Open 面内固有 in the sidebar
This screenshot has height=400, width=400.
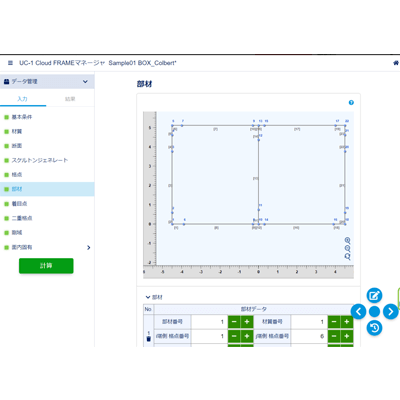(22, 247)
